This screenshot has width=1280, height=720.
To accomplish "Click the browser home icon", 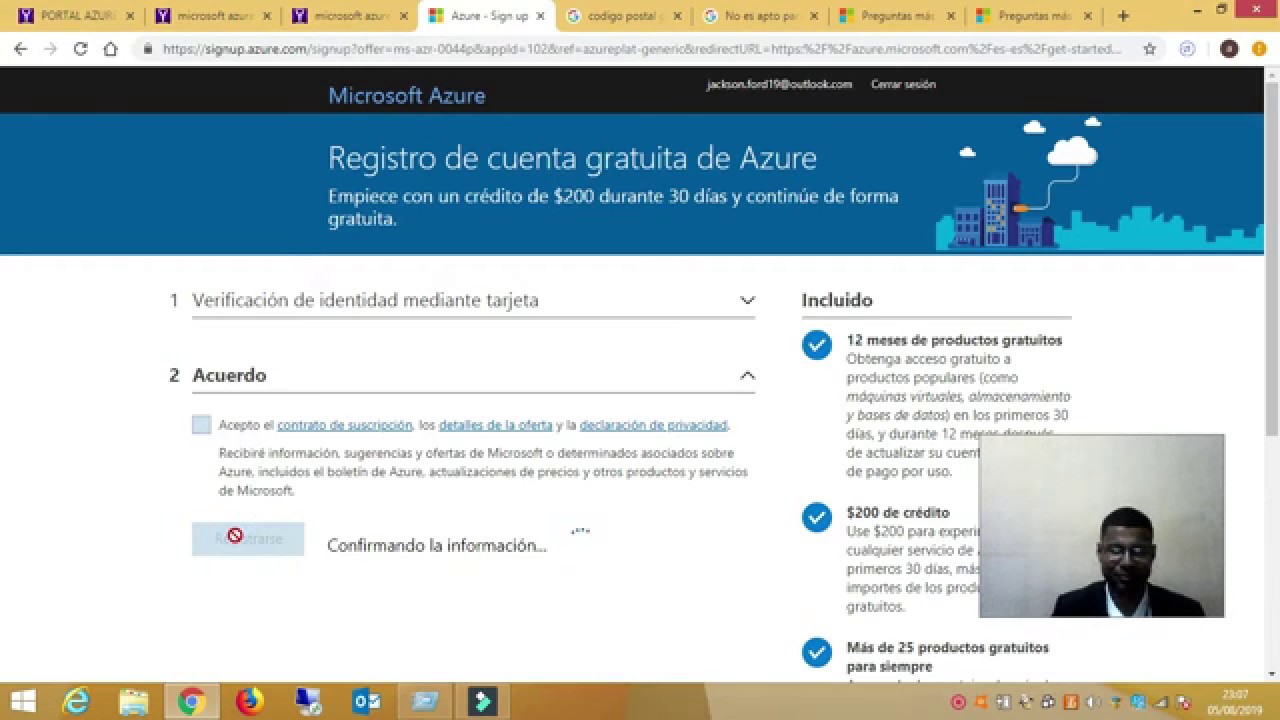I will (x=111, y=49).
